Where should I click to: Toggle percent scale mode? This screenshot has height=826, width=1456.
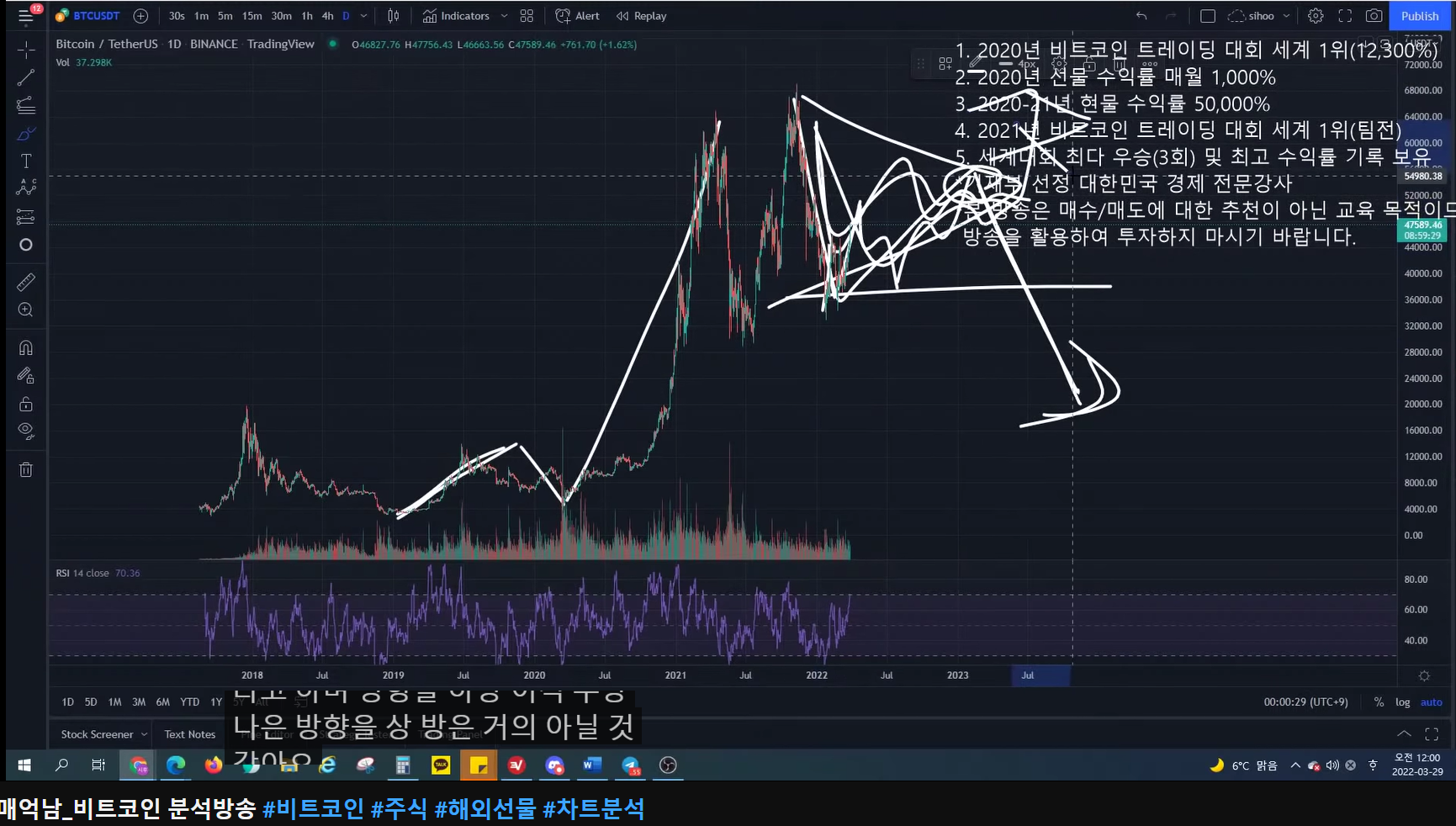pyautogui.click(x=1379, y=702)
